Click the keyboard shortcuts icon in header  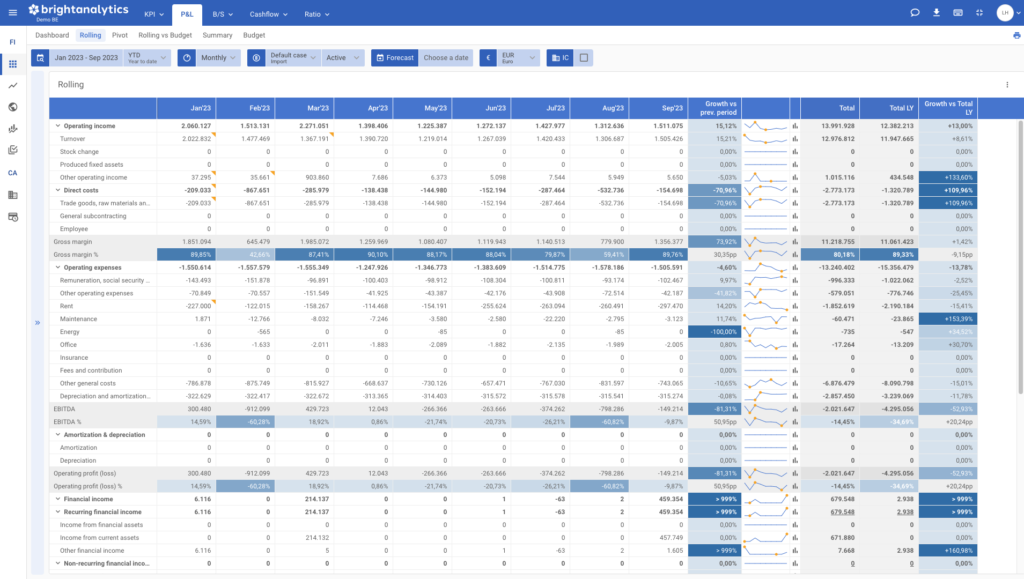[958, 12]
